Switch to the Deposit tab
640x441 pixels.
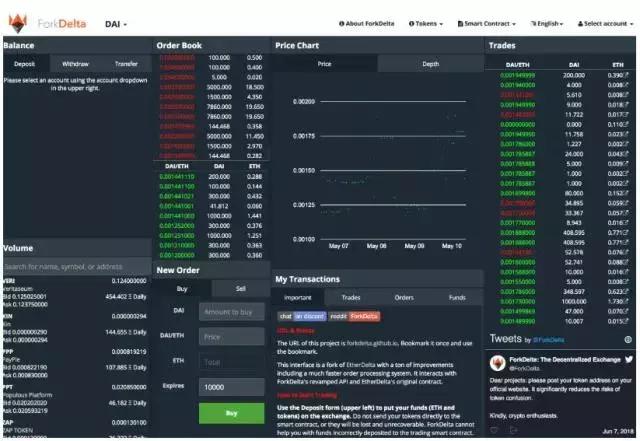pyautogui.click(x=24, y=64)
